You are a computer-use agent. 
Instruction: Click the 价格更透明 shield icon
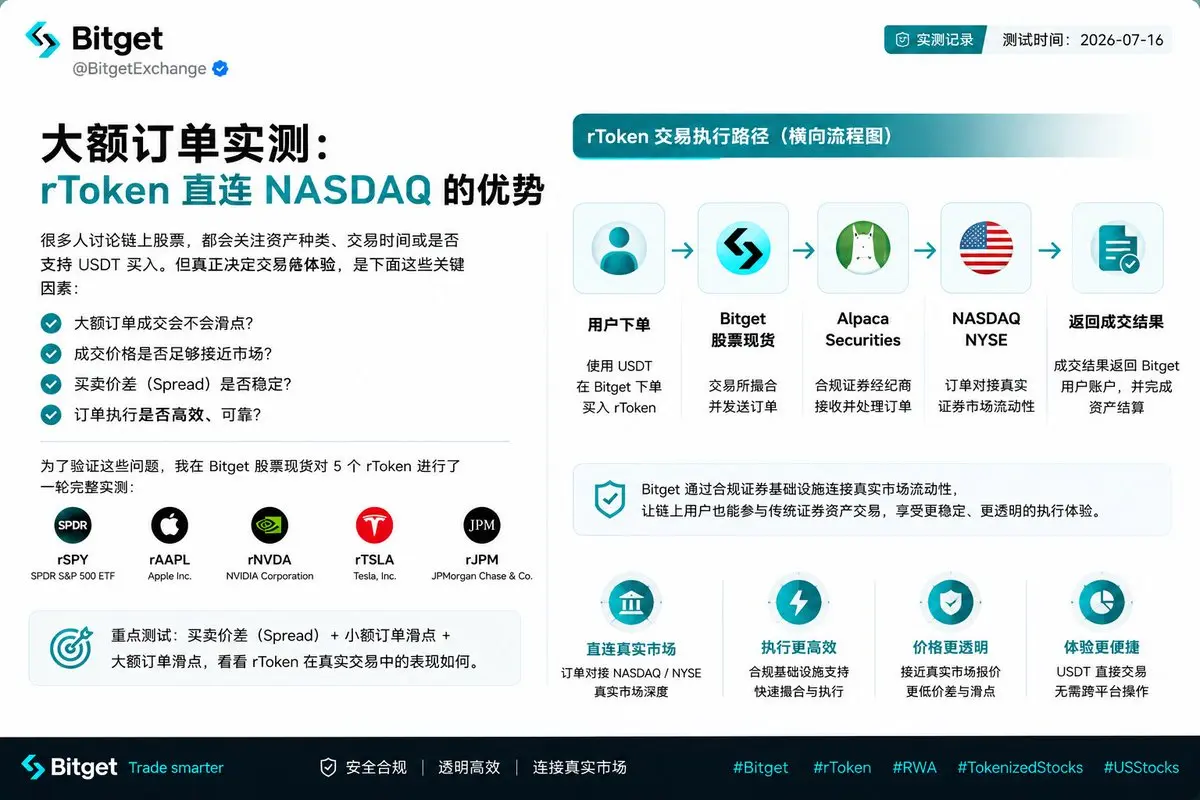pos(950,603)
